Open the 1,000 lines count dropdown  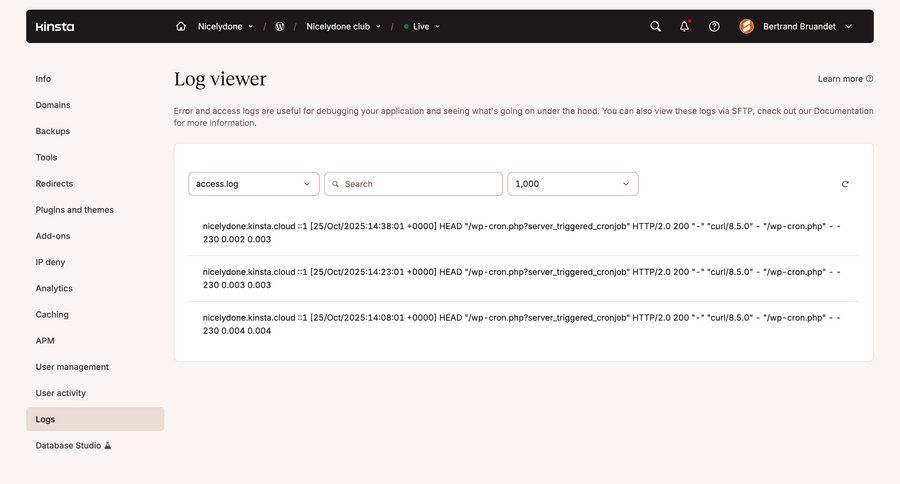coord(573,184)
